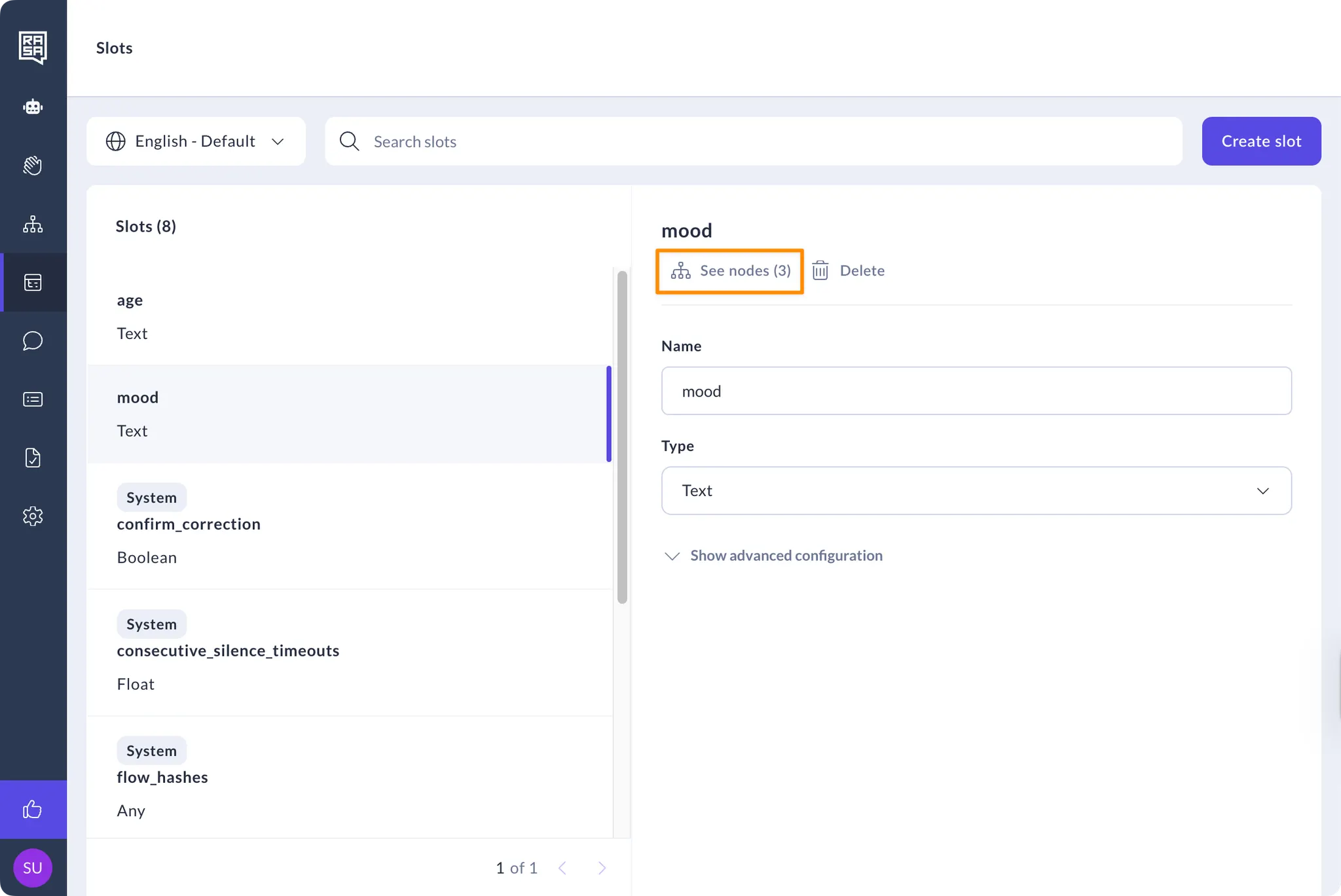Delete the mood slot
The height and width of the screenshot is (896, 1341).
pyautogui.click(x=849, y=271)
